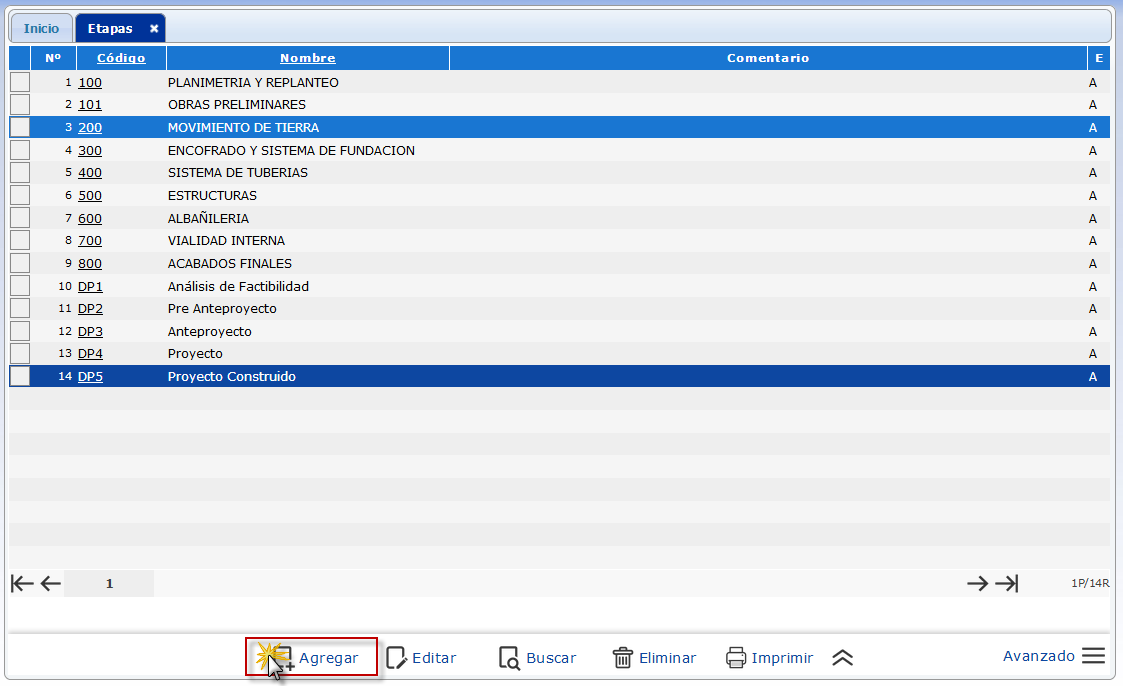Click the Editar pencil icon
Image resolution: width=1123 pixels, height=686 pixels.
coord(396,658)
